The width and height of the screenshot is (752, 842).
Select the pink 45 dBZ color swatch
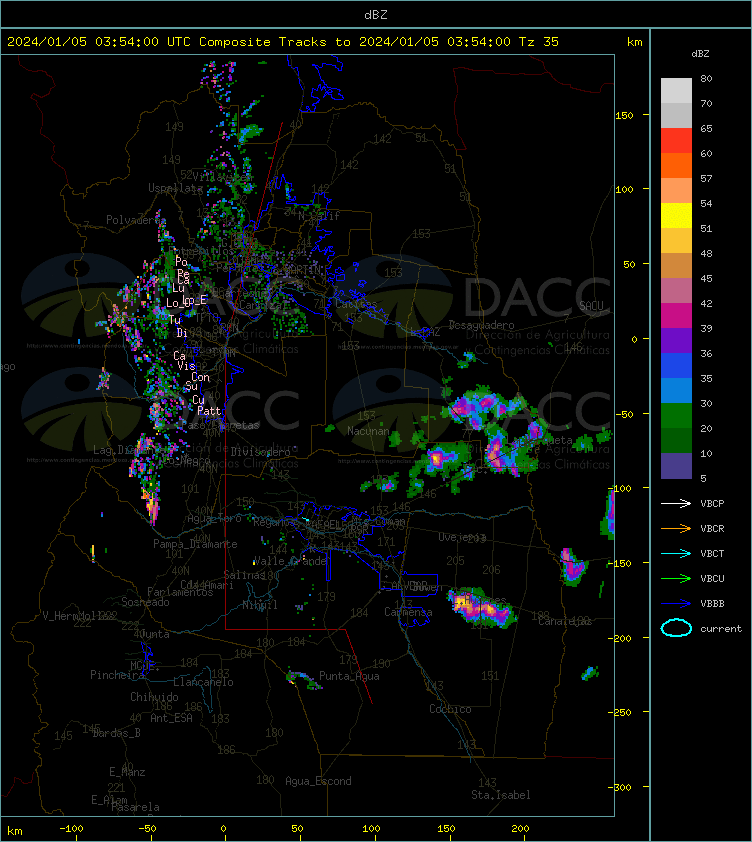coord(676,291)
